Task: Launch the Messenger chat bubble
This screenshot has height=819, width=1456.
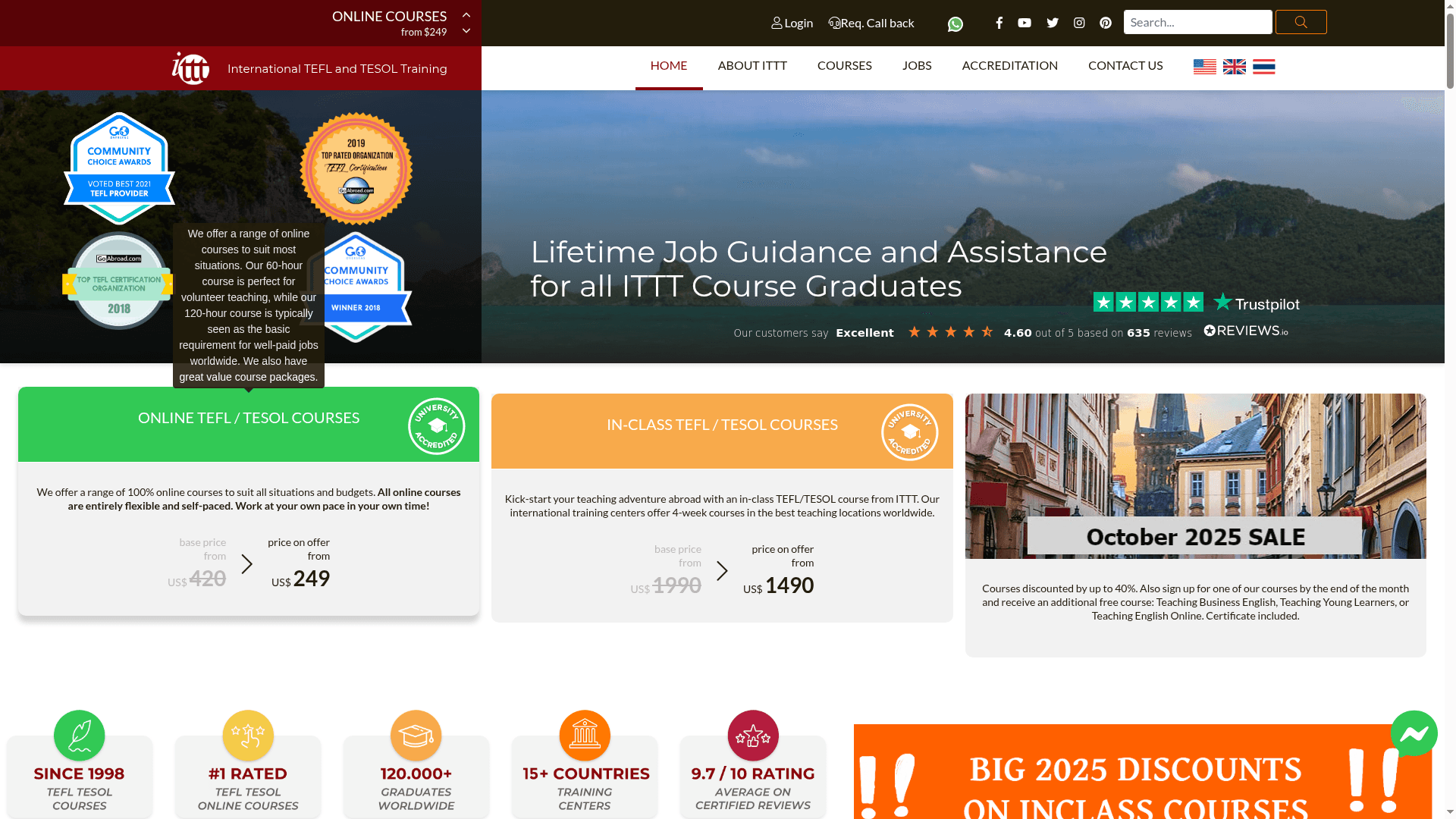Action: [x=1414, y=734]
